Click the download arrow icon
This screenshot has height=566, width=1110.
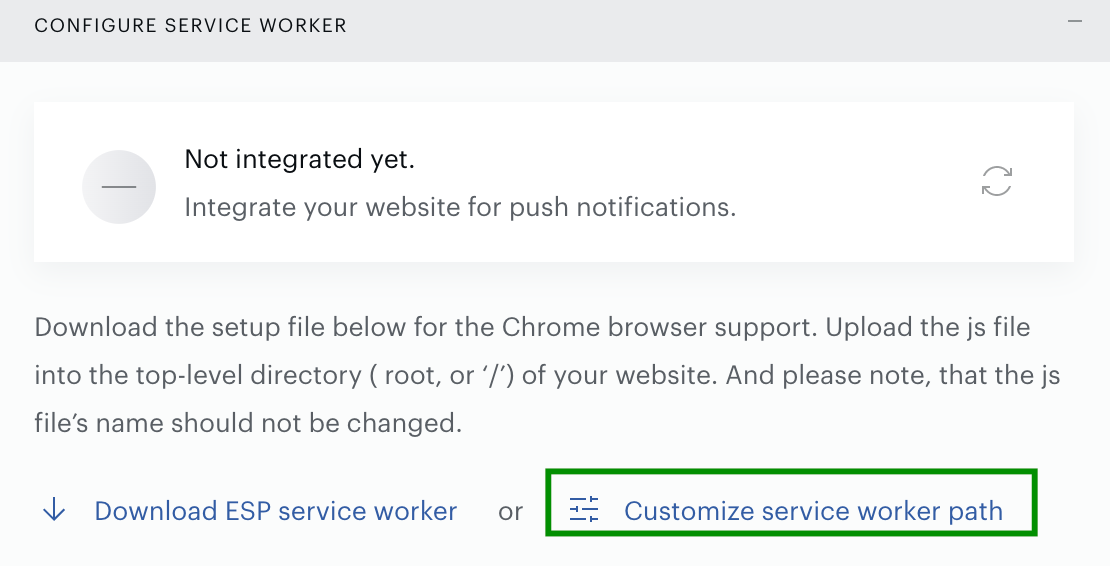click(55, 510)
